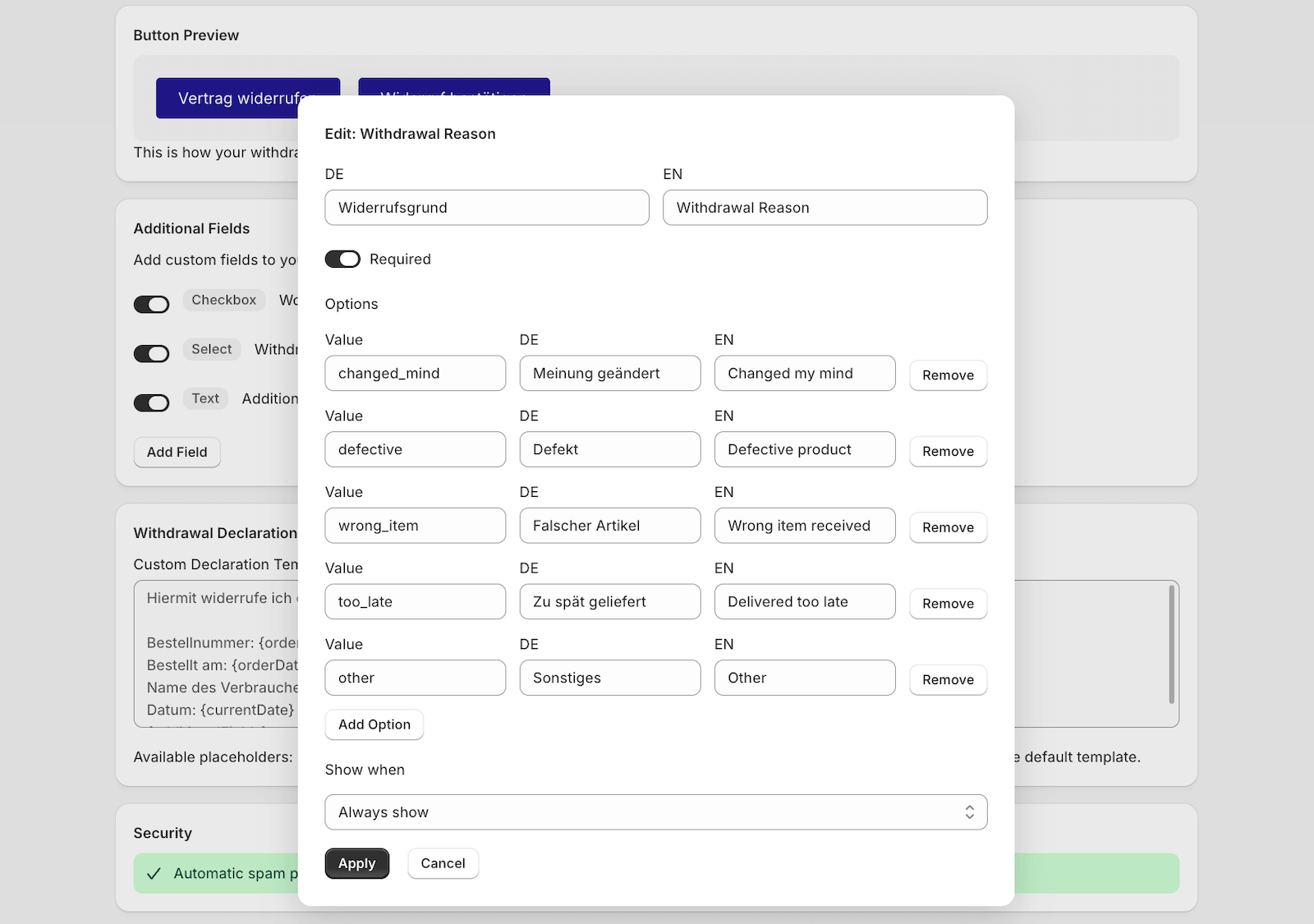The height and width of the screenshot is (924, 1314).
Task: Edit the DE label Widerrufsgrund field
Action: click(486, 208)
